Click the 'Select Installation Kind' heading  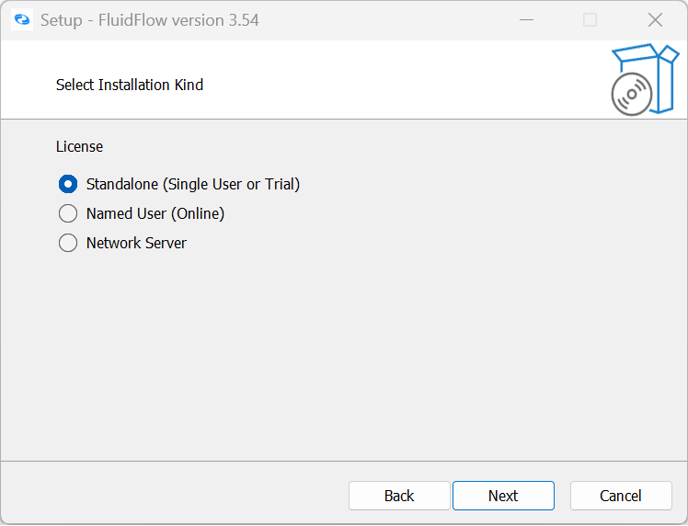(129, 85)
